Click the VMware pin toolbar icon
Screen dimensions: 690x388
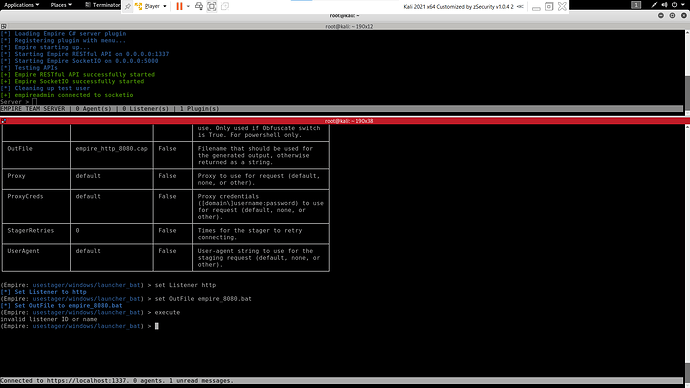point(128,6)
